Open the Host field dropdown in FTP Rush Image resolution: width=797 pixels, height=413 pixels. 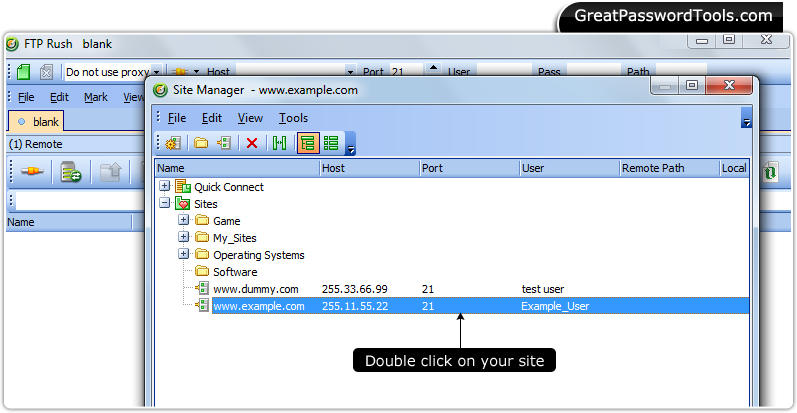point(350,72)
